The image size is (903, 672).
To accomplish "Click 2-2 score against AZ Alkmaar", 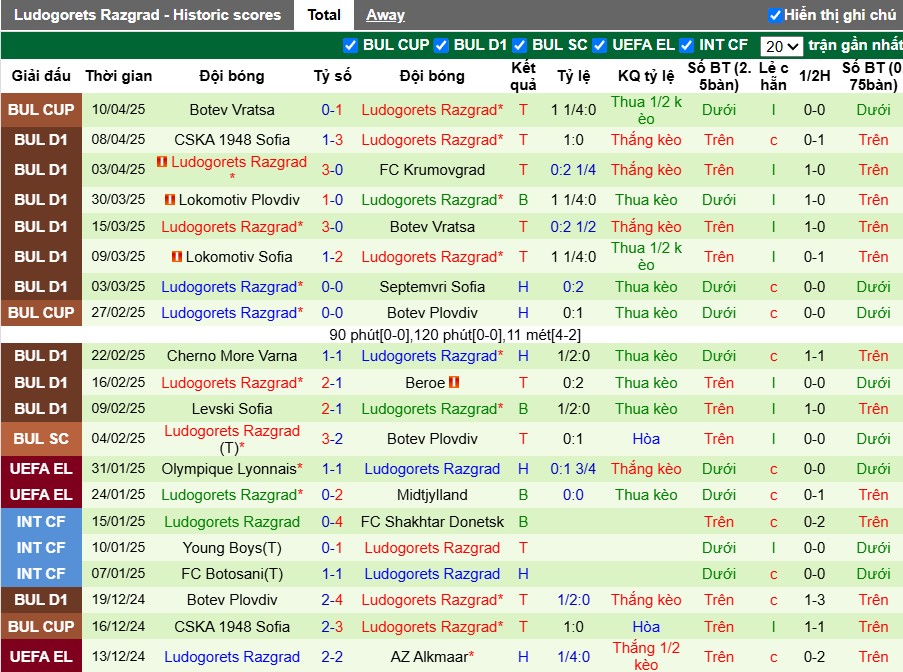I will (x=332, y=656).
